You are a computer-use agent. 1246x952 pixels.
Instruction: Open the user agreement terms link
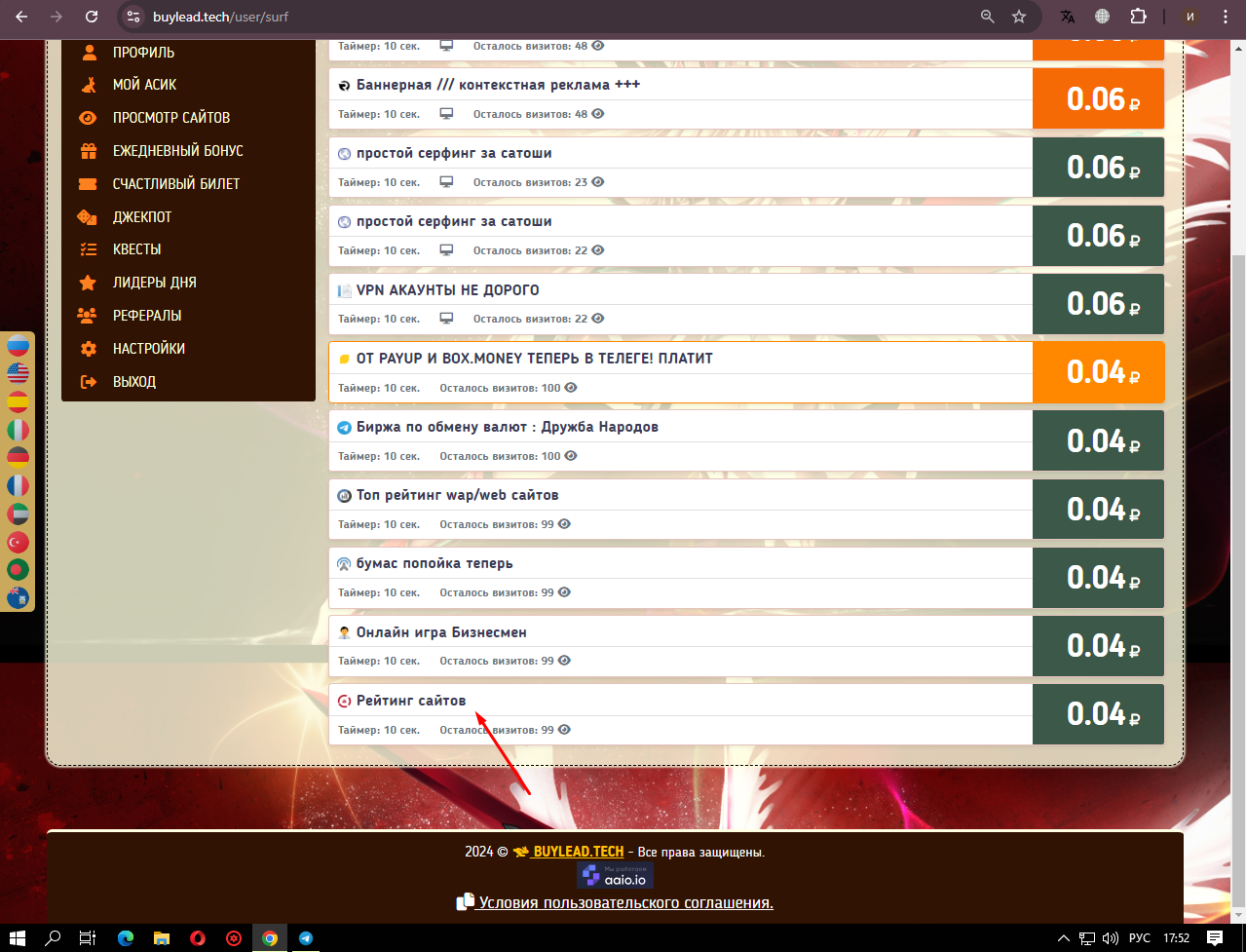click(625, 902)
